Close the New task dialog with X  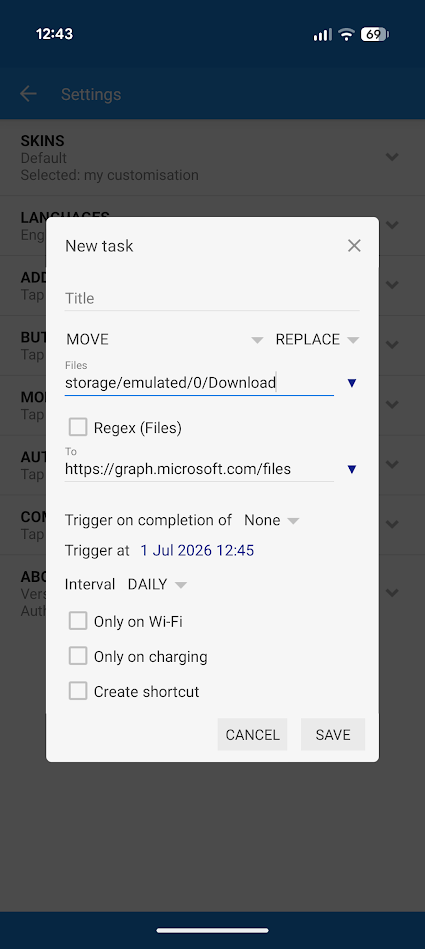click(x=354, y=246)
